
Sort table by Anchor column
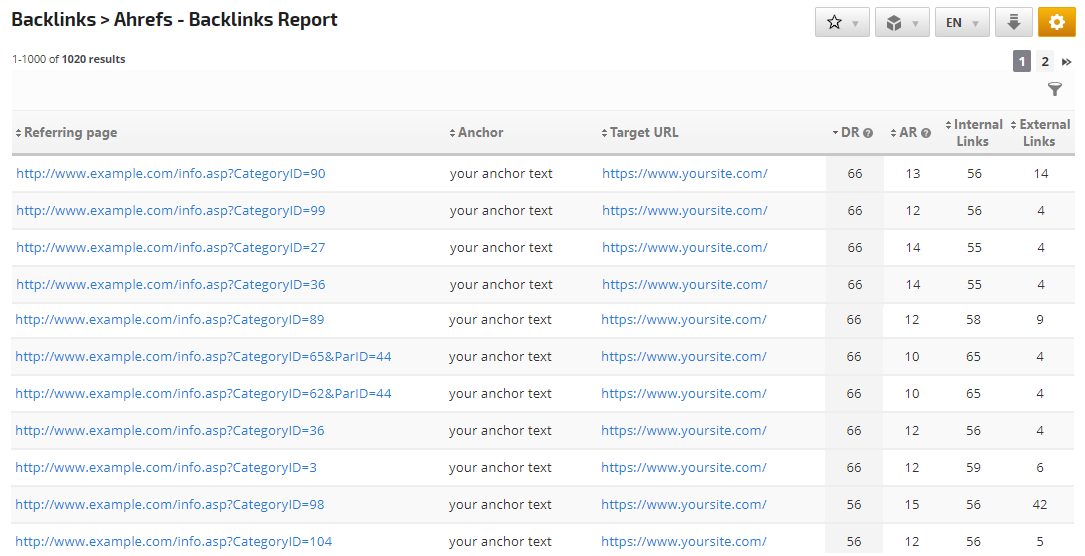coord(480,133)
